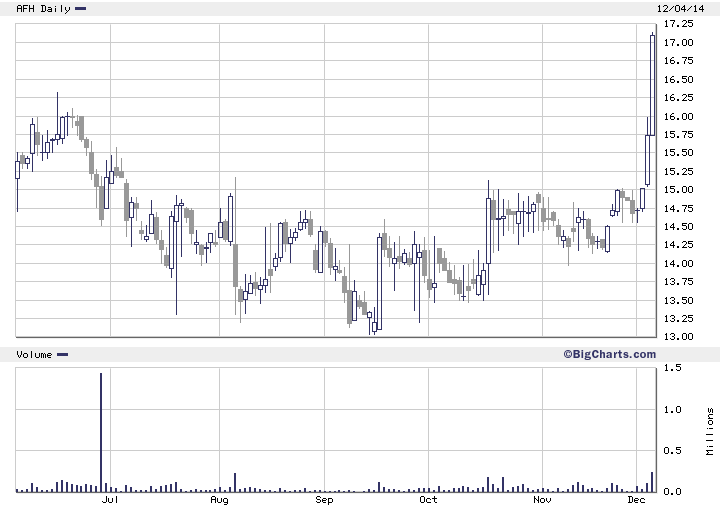The height and width of the screenshot is (510, 720).
Task: Click the 17.00 price axis label
Action: (679, 42)
